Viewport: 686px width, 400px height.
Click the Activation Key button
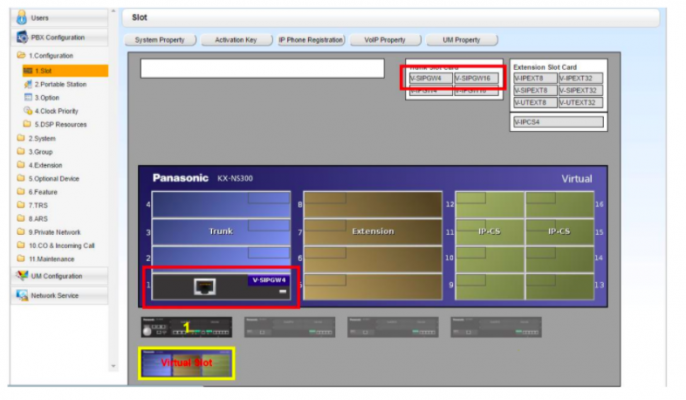click(236, 40)
